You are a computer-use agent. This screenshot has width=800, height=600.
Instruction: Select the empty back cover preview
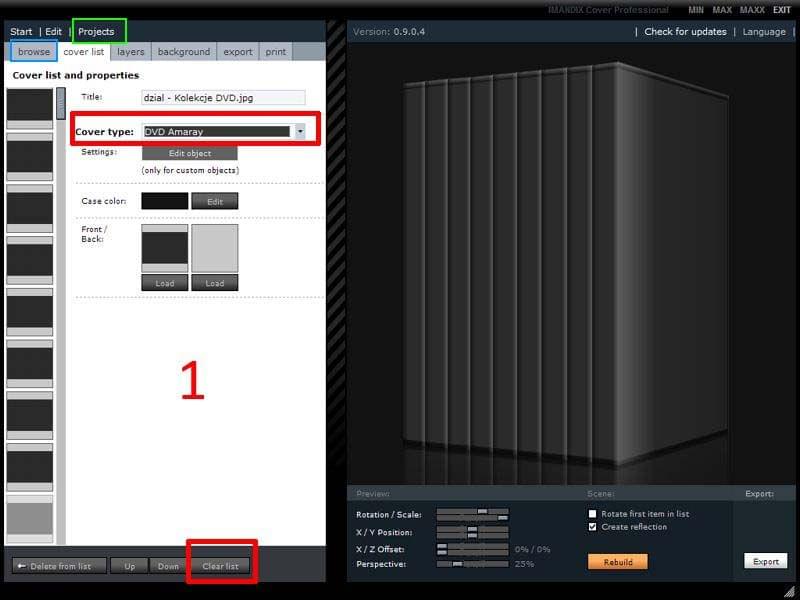(x=214, y=248)
